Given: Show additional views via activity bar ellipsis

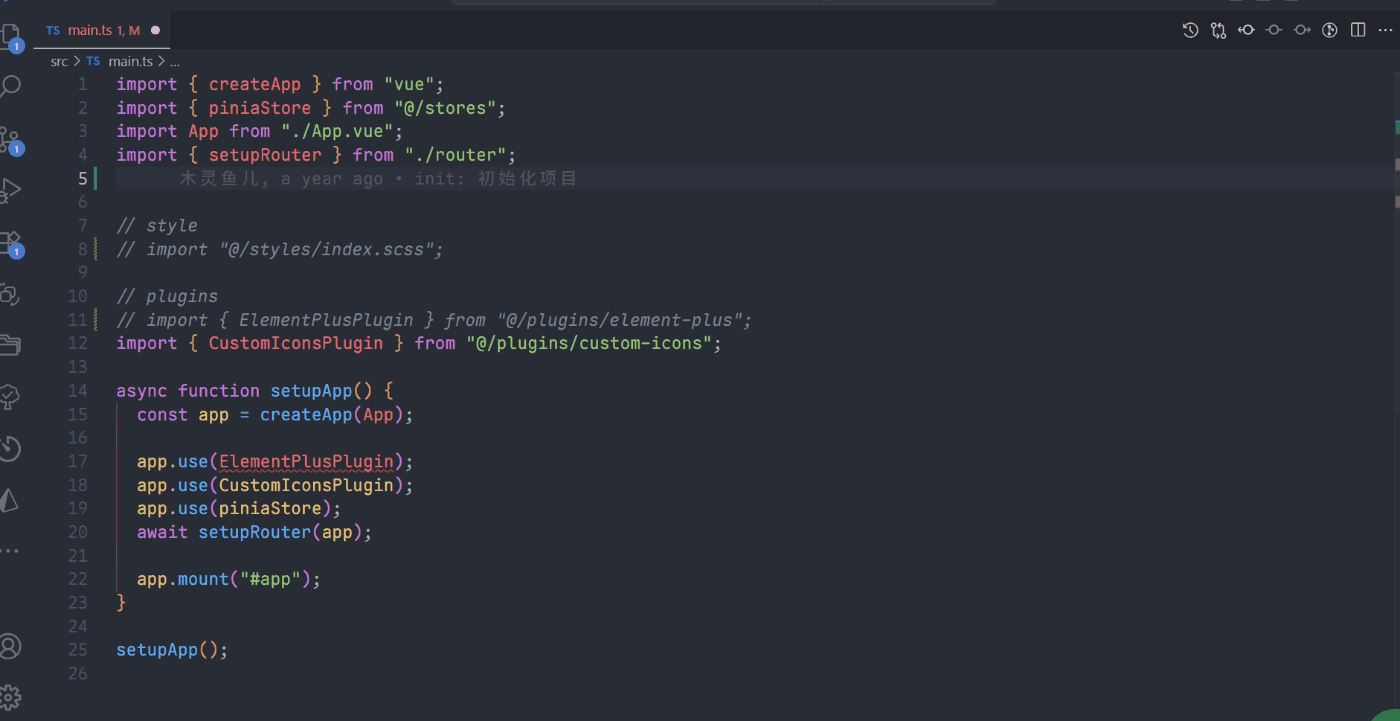Looking at the screenshot, I should [x=10, y=551].
